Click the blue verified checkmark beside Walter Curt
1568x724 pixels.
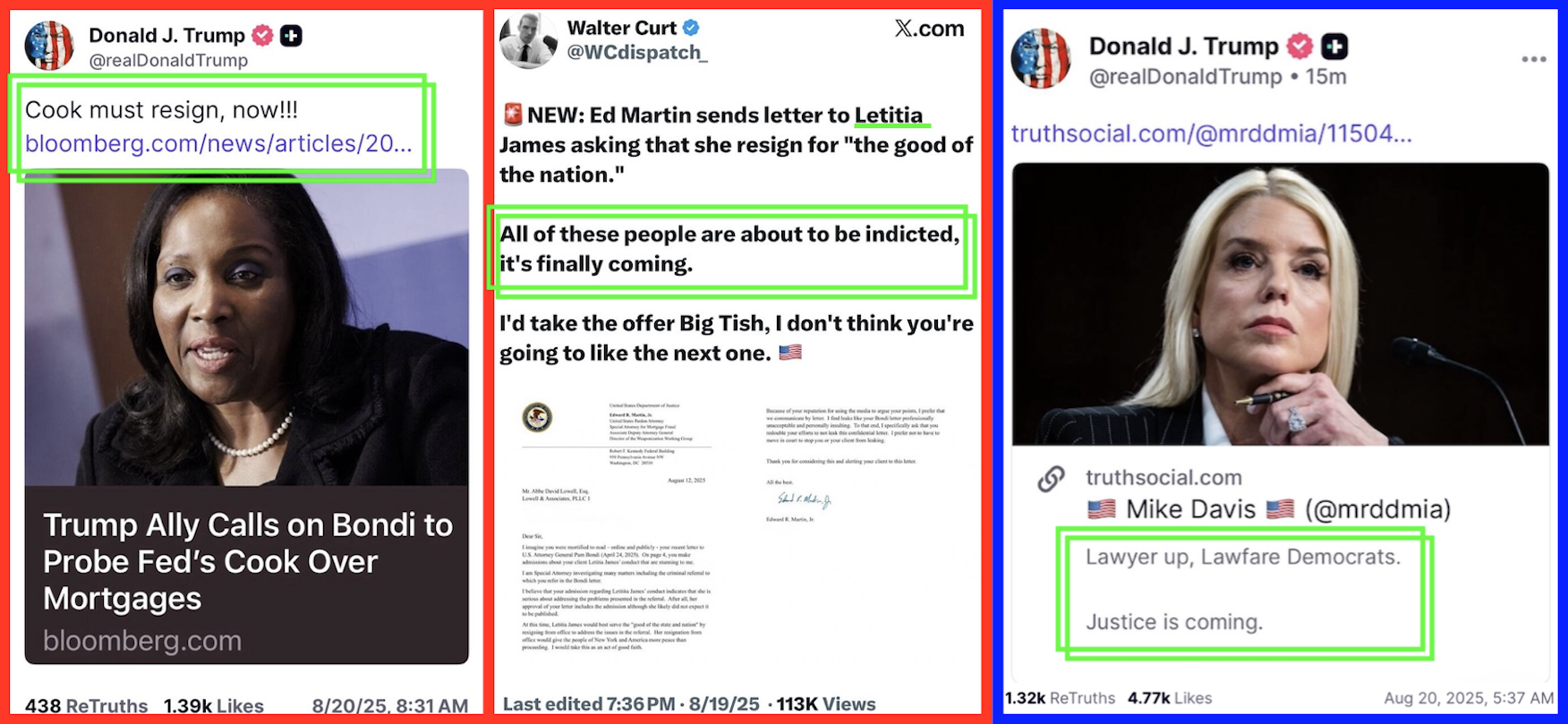(691, 28)
